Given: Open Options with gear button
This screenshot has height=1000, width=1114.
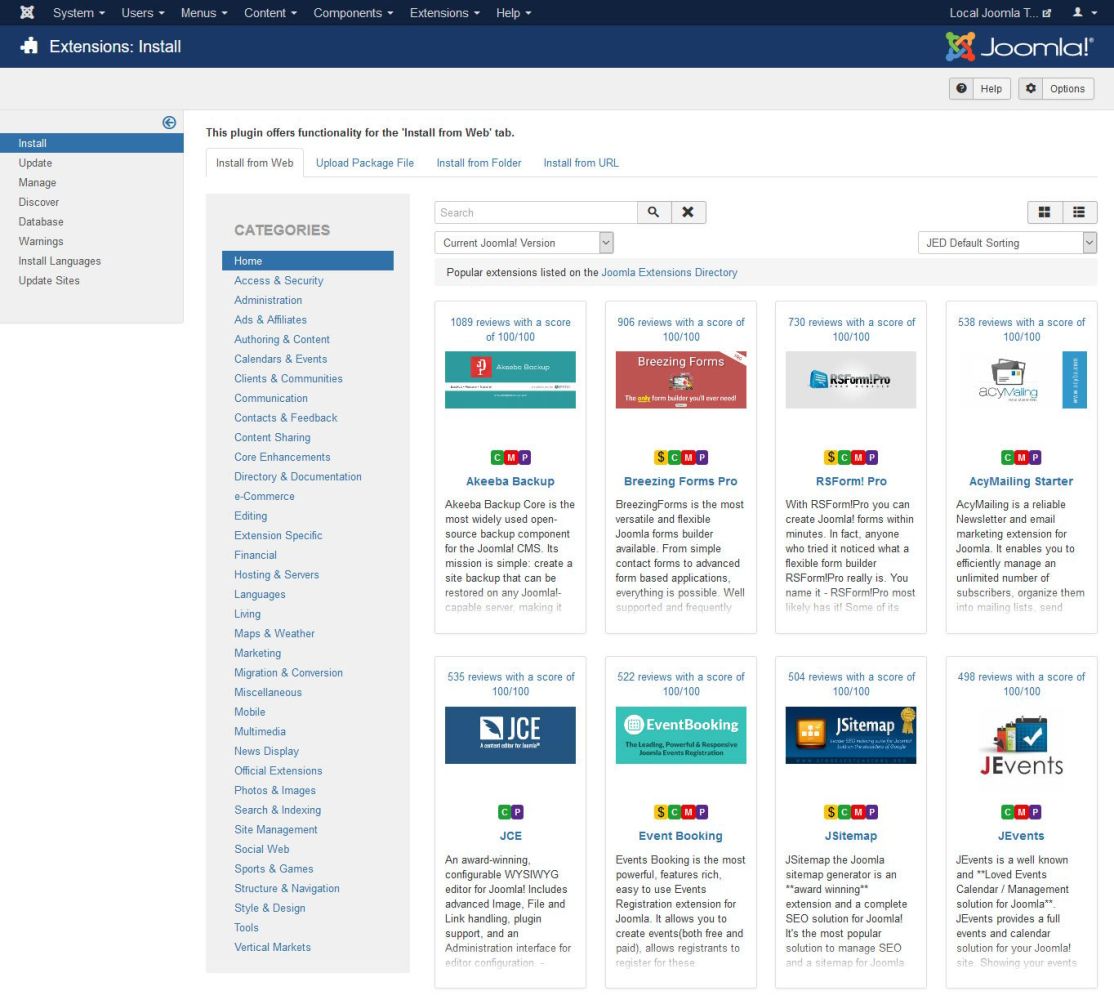Looking at the screenshot, I should [x=1056, y=89].
